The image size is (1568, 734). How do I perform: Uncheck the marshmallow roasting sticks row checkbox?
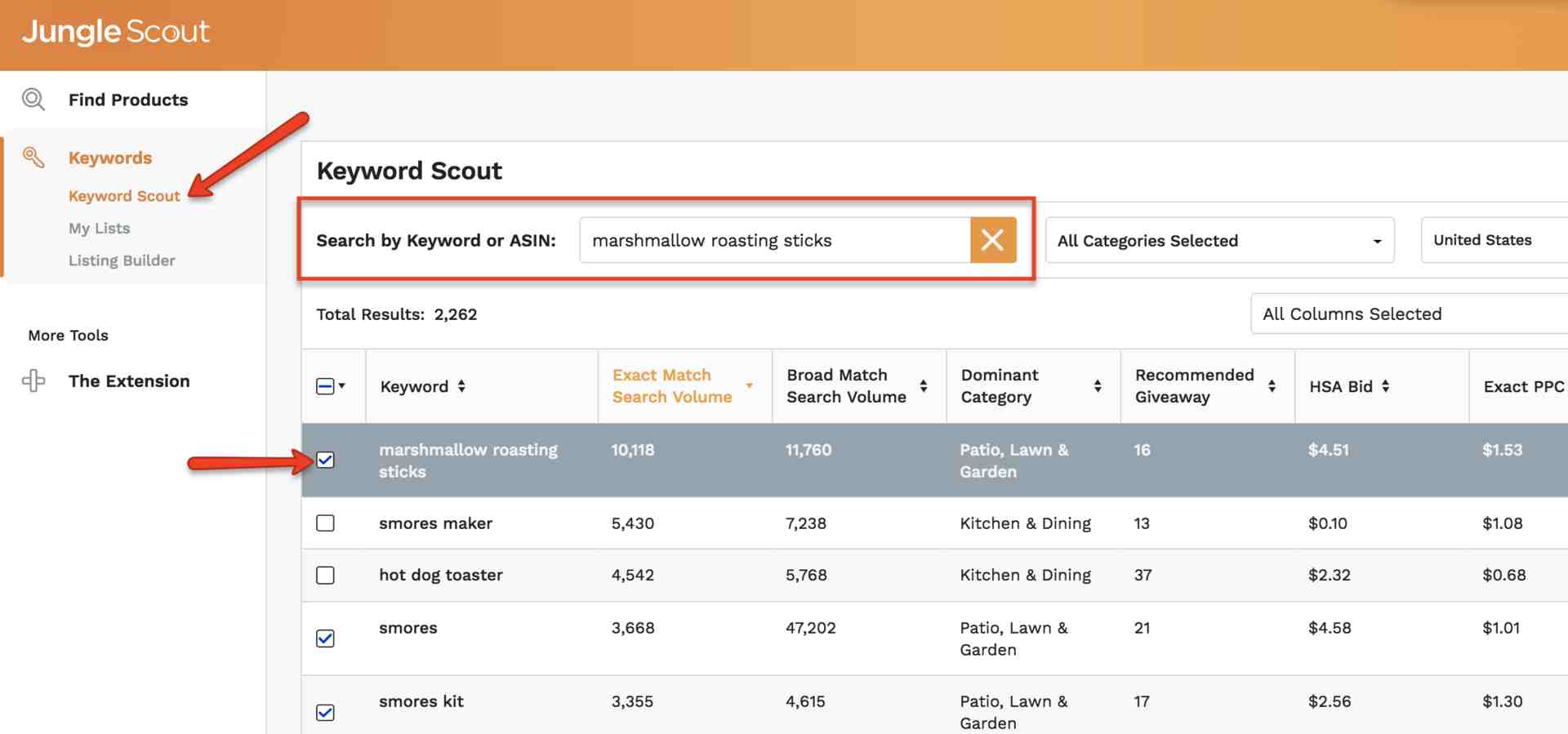325,460
